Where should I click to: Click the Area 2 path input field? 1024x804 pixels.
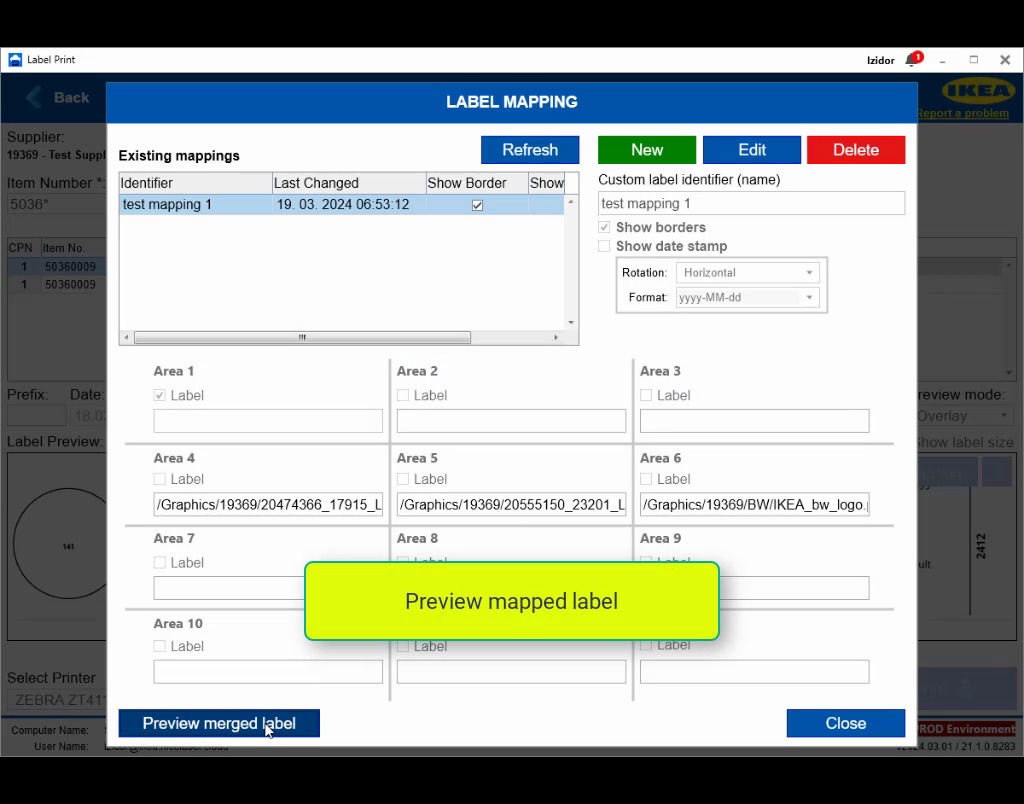click(x=511, y=421)
